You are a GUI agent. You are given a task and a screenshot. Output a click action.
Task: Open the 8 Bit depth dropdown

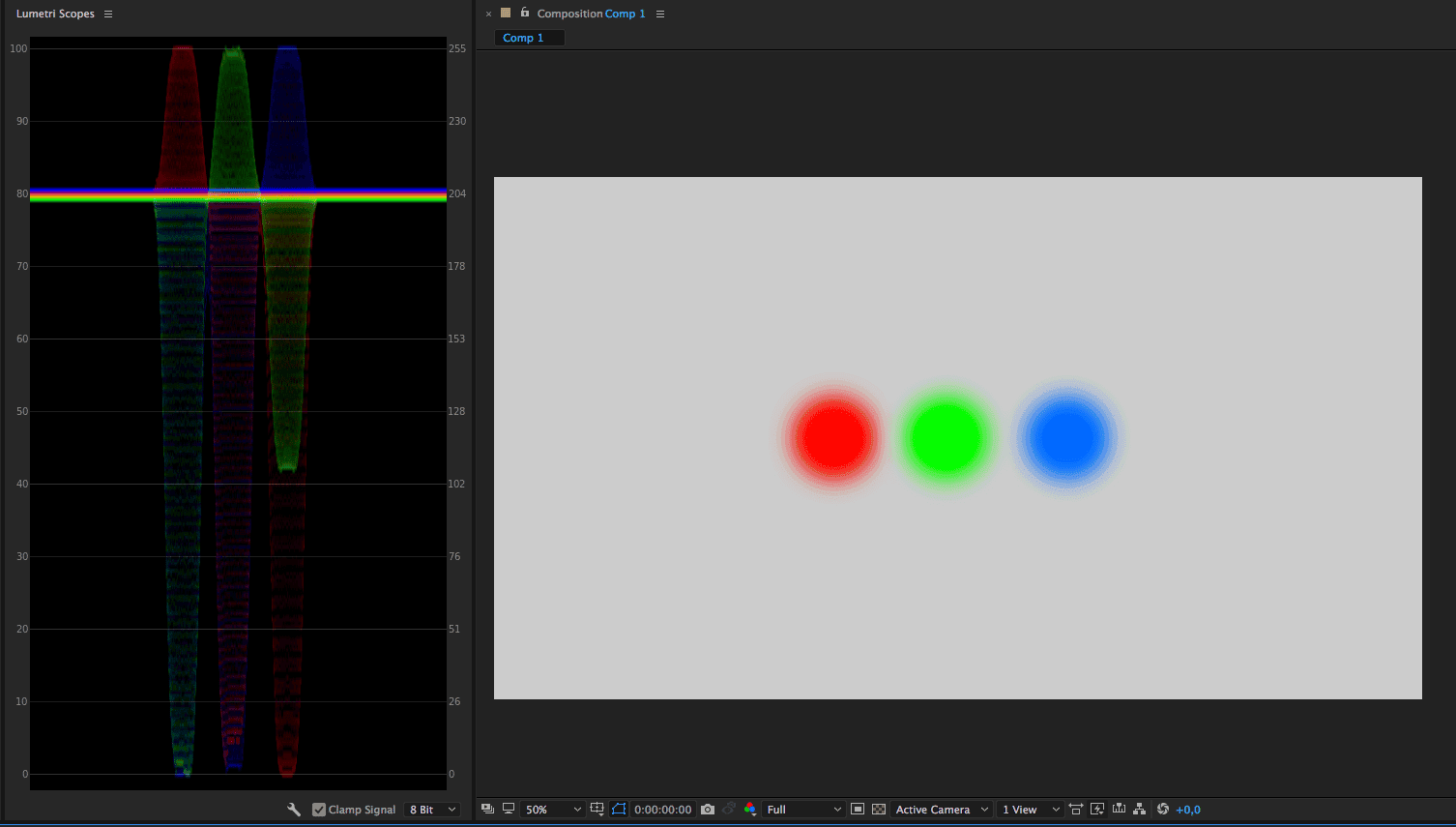click(432, 810)
